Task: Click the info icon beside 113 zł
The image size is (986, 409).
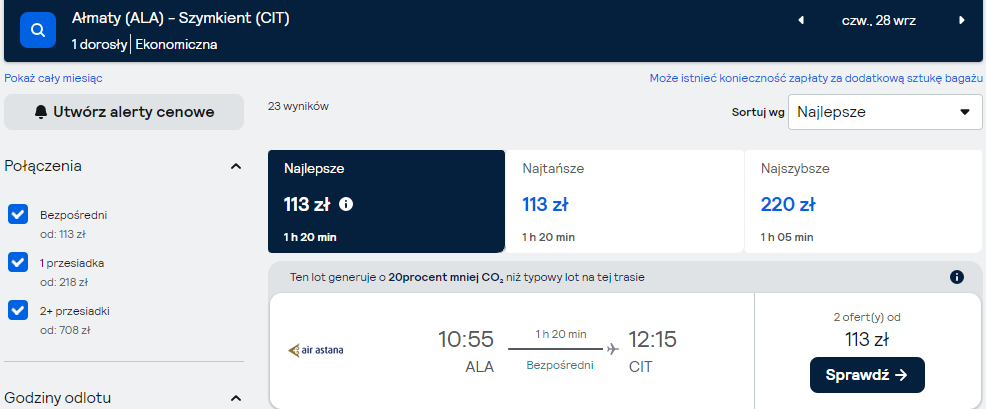Action: 346,204
